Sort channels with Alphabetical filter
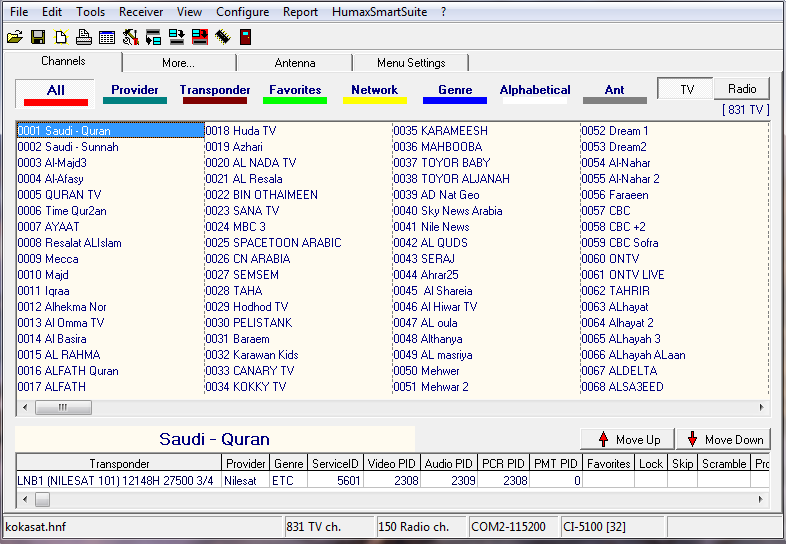The image size is (786, 544). pyautogui.click(x=535, y=93)
